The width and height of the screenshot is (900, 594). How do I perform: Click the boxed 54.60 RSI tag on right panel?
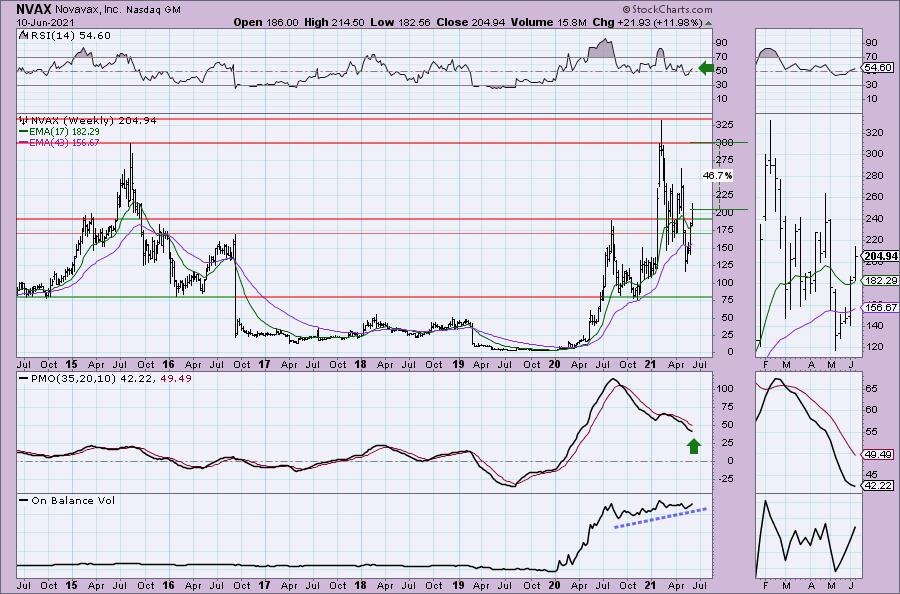coord(879,68)
